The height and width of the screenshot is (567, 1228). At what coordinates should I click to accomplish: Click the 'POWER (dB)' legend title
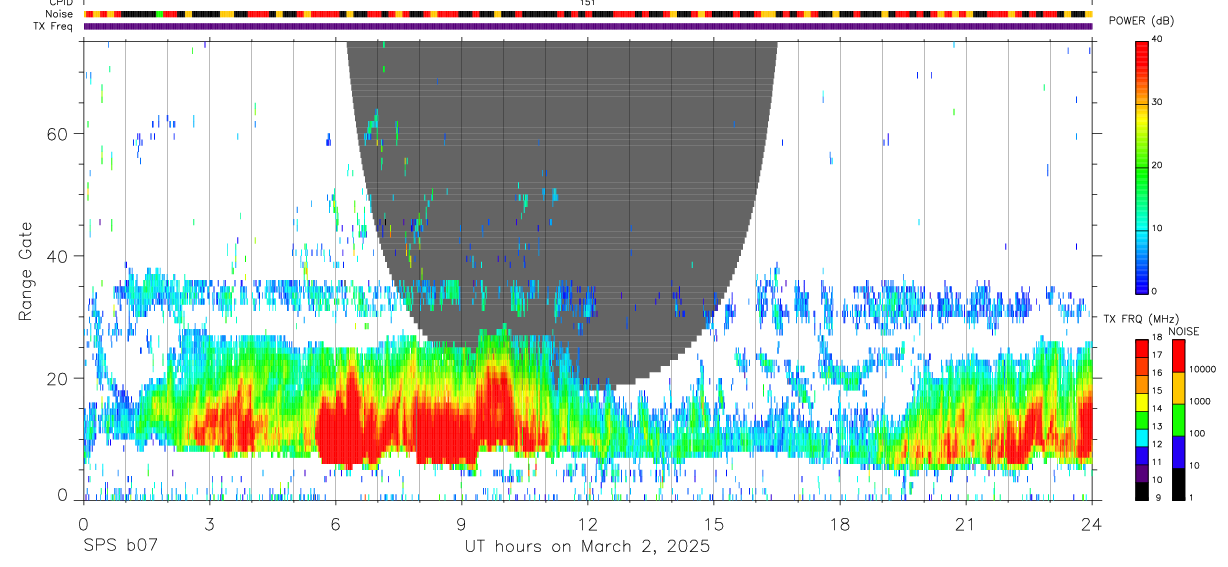coord(1142,22)
